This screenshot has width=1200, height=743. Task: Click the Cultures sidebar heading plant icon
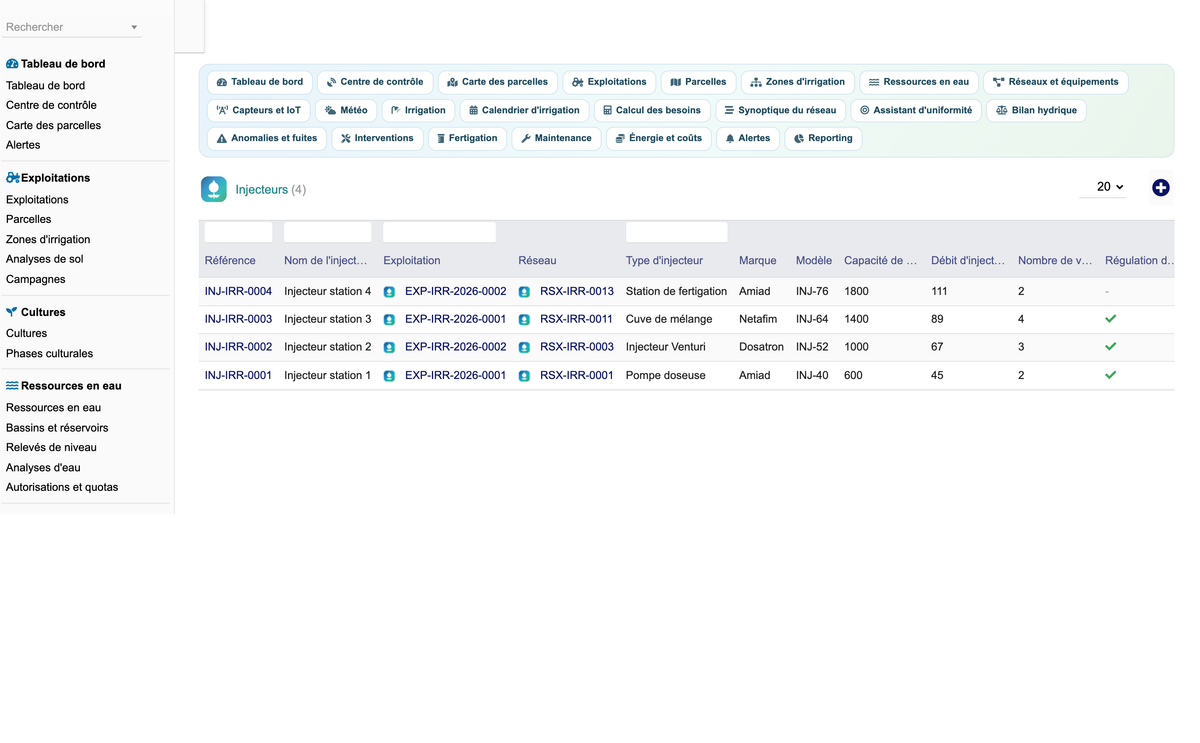tap(12, 312)
